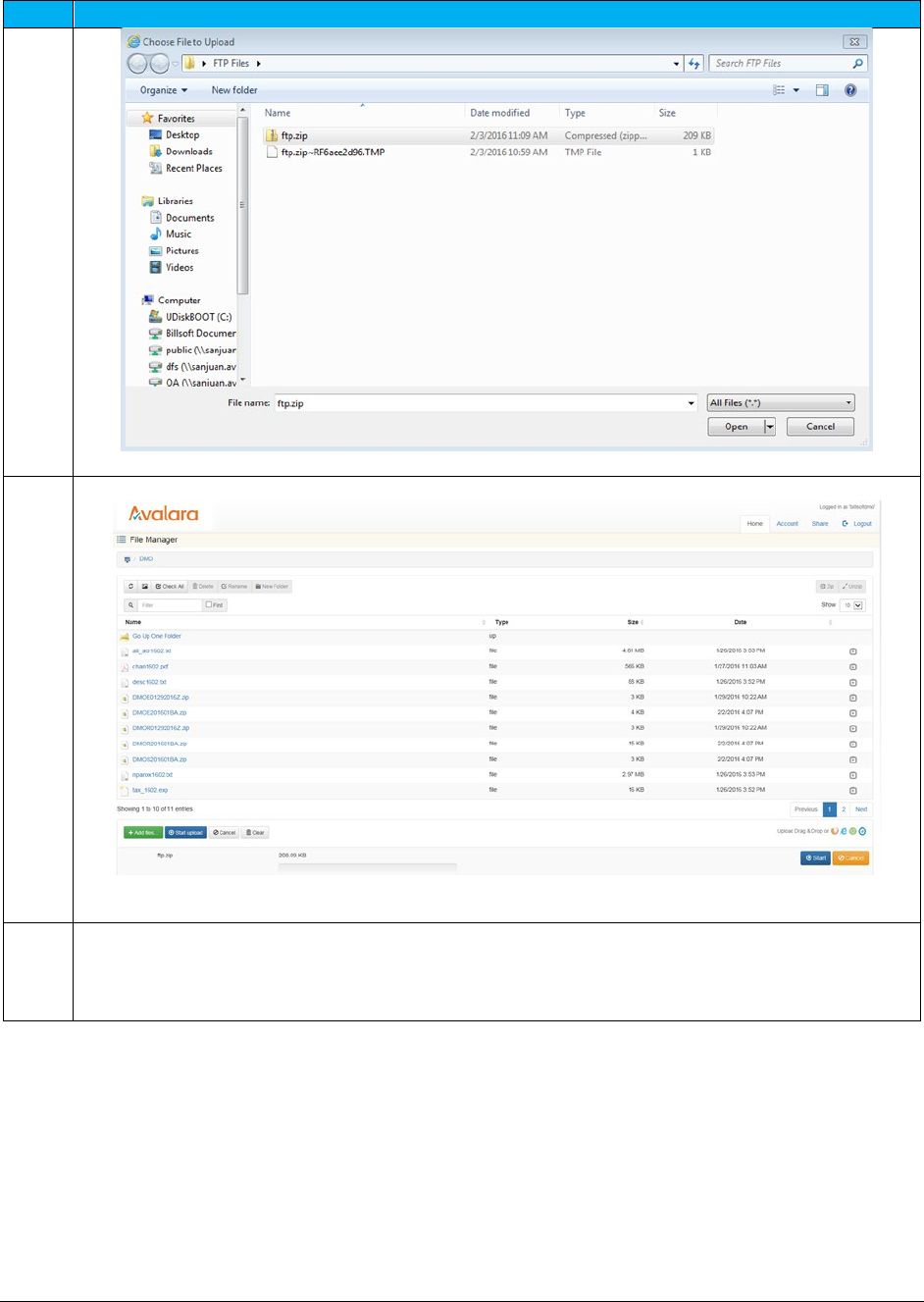Image resolution: width=924 pixels, height=1302 pixels.
Task: Select ftp.zip~RF6aee2d96.TMP file
Action: (488, 152)
